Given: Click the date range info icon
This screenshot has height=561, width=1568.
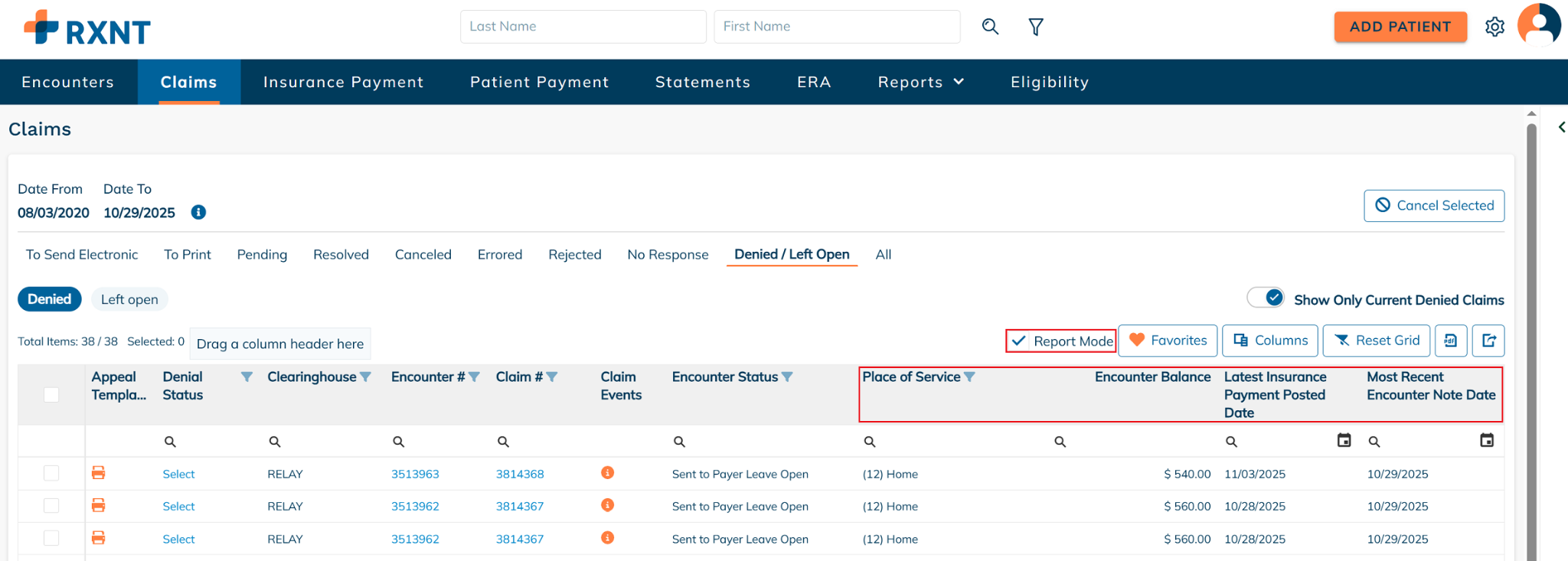Looking at the screenshot, I should 198,213.
